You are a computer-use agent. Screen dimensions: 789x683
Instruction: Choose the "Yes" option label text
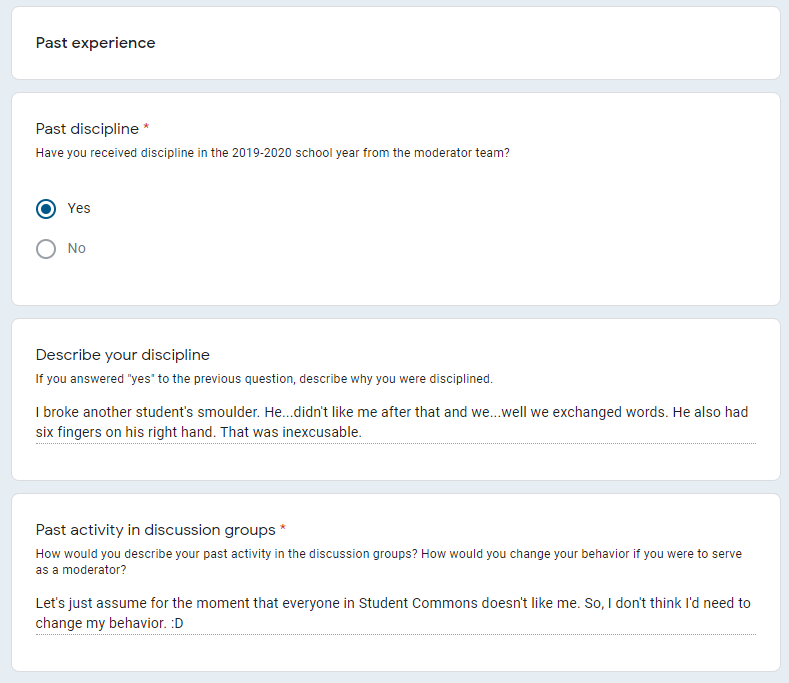click(79, 208)
